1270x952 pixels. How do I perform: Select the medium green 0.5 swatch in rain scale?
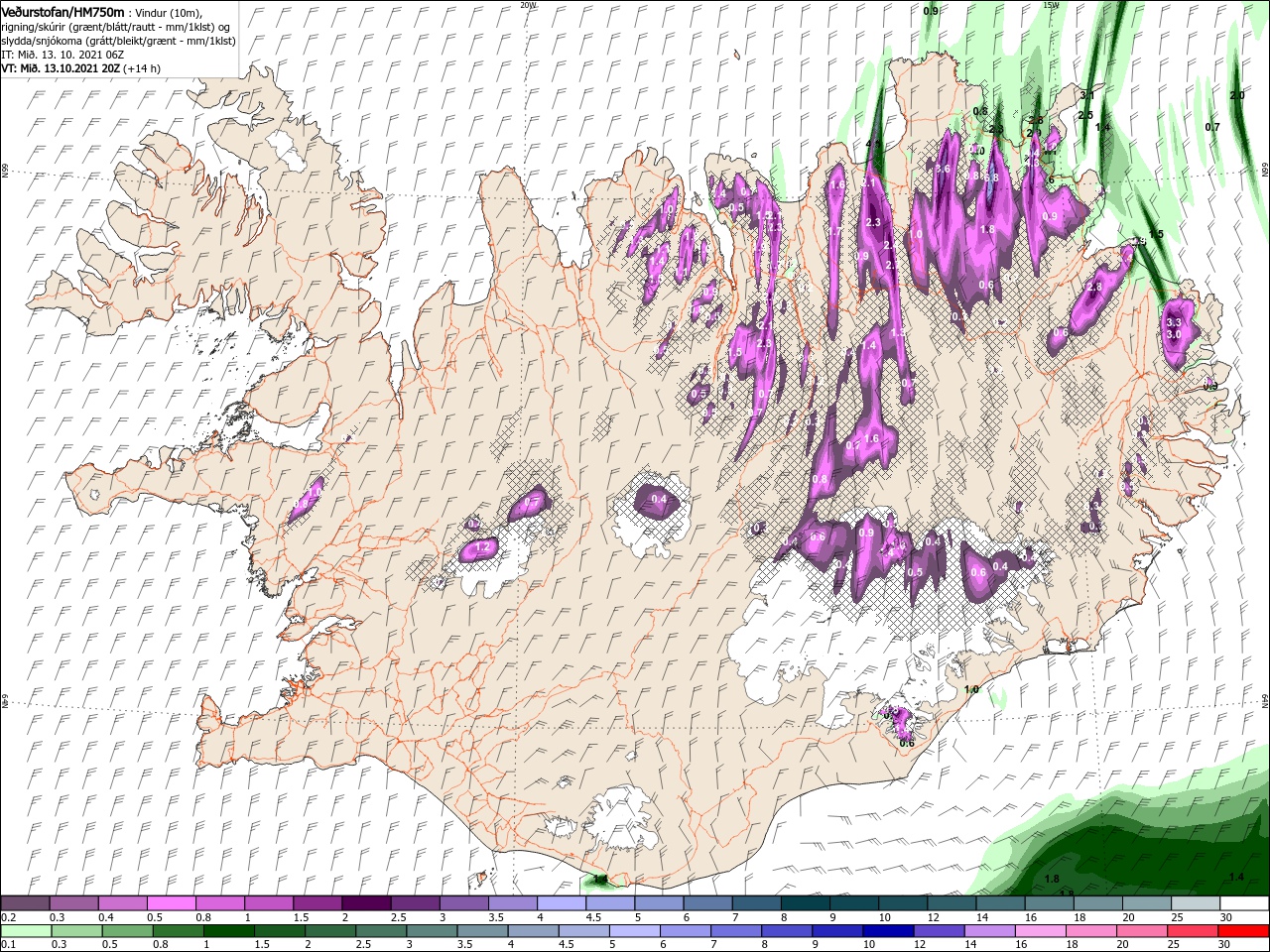pyautogui.click(x=127, y=931)
